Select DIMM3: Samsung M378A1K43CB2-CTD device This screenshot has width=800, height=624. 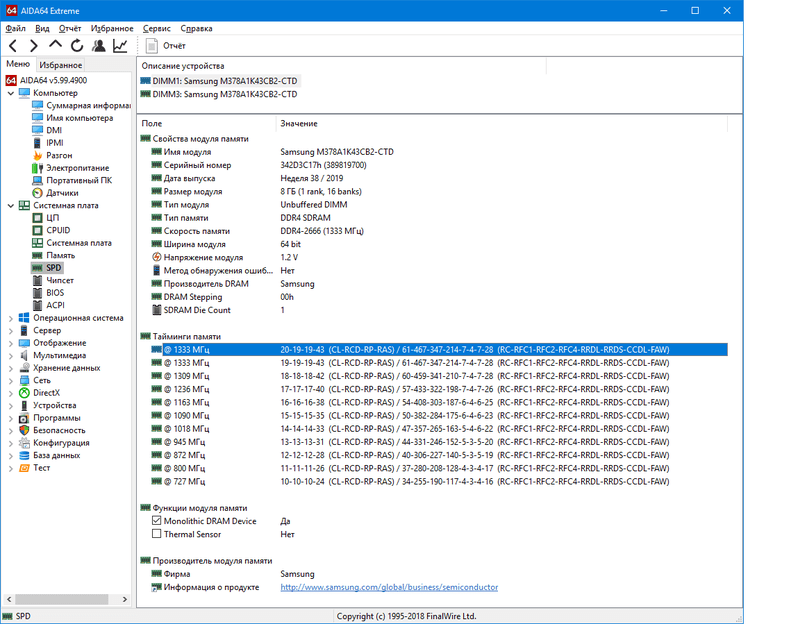tap(219, 94)
